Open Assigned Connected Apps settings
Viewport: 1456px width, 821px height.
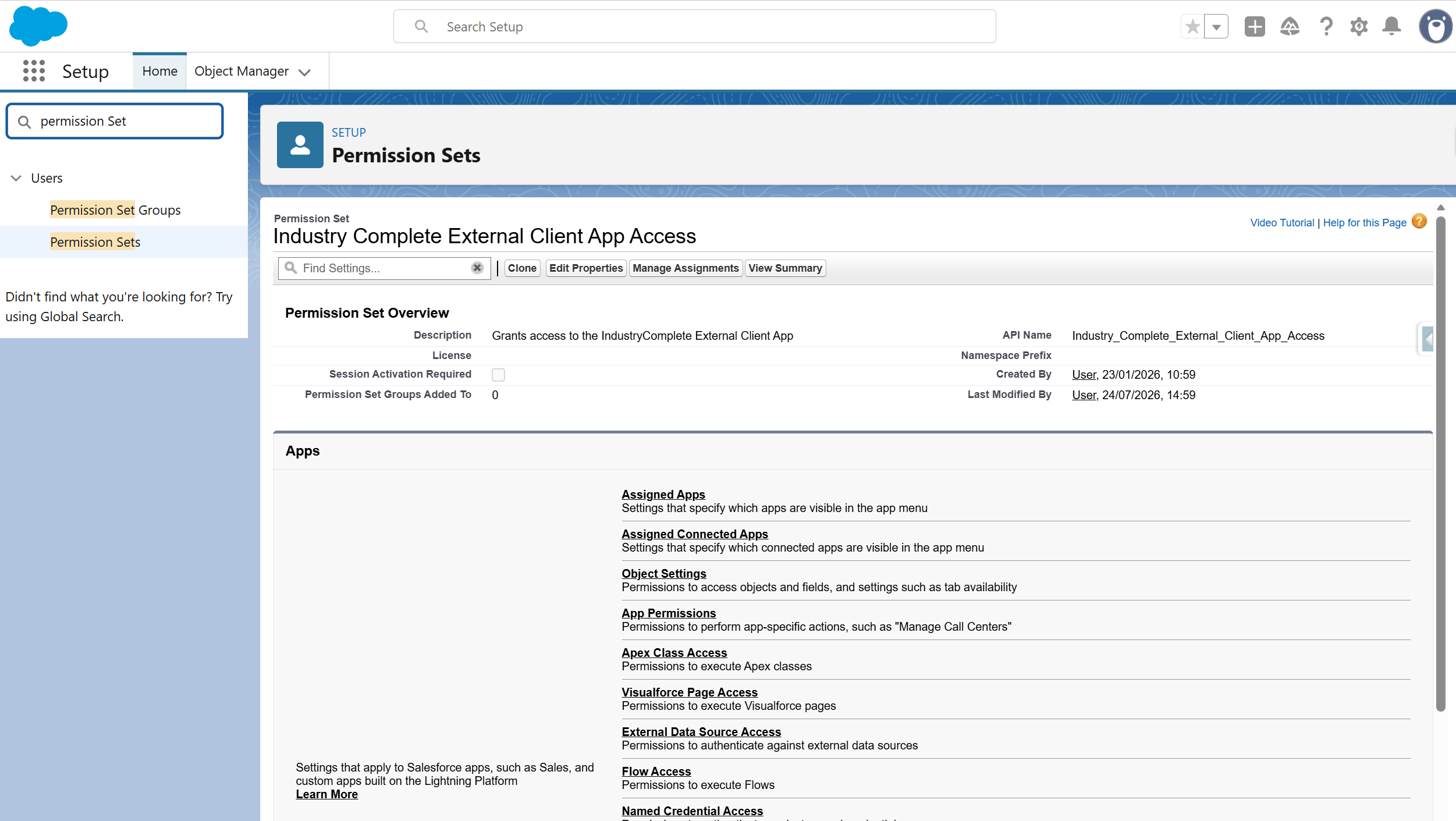(x=695, y=534)
